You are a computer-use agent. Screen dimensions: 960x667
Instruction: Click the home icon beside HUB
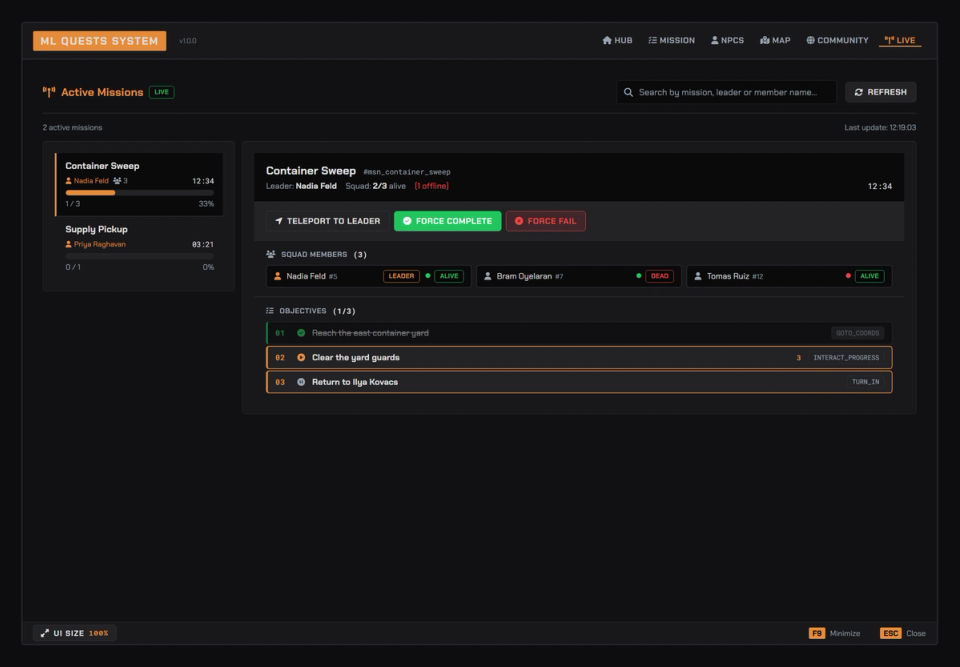tap(607, 40)
